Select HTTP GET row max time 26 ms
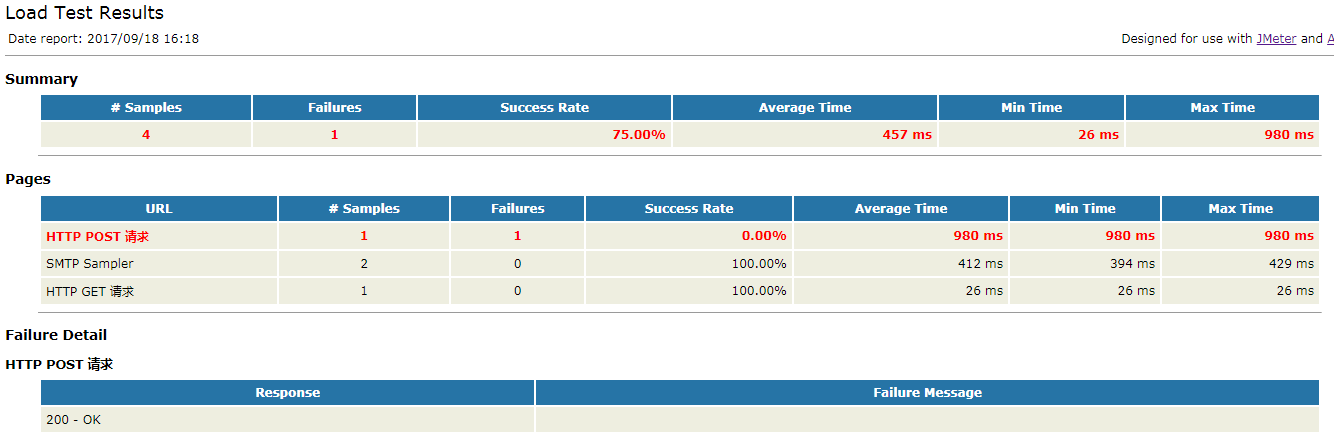 tap(1295, 291)
